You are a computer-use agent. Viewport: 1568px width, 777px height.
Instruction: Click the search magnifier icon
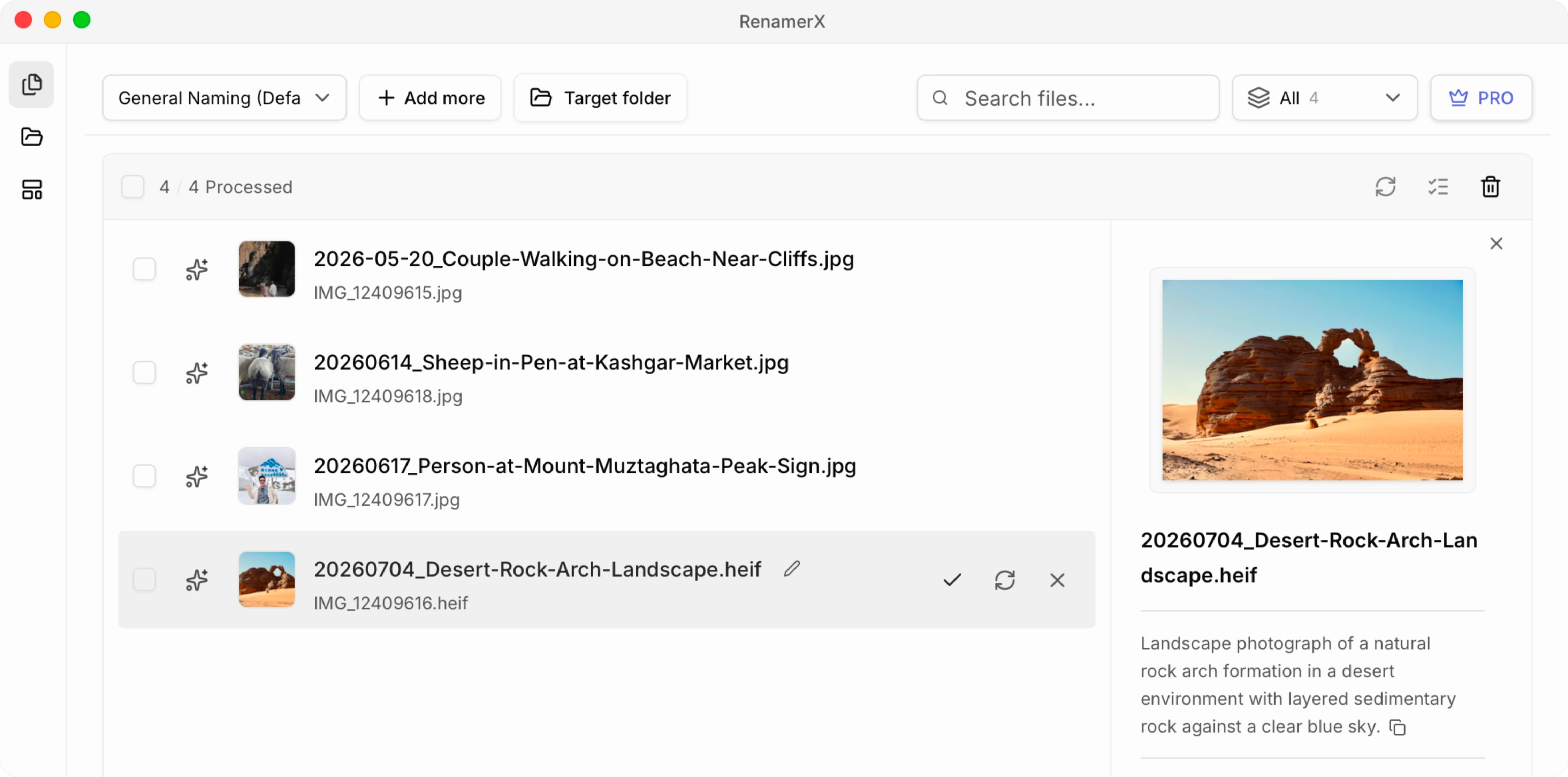[x=940, y=98]
